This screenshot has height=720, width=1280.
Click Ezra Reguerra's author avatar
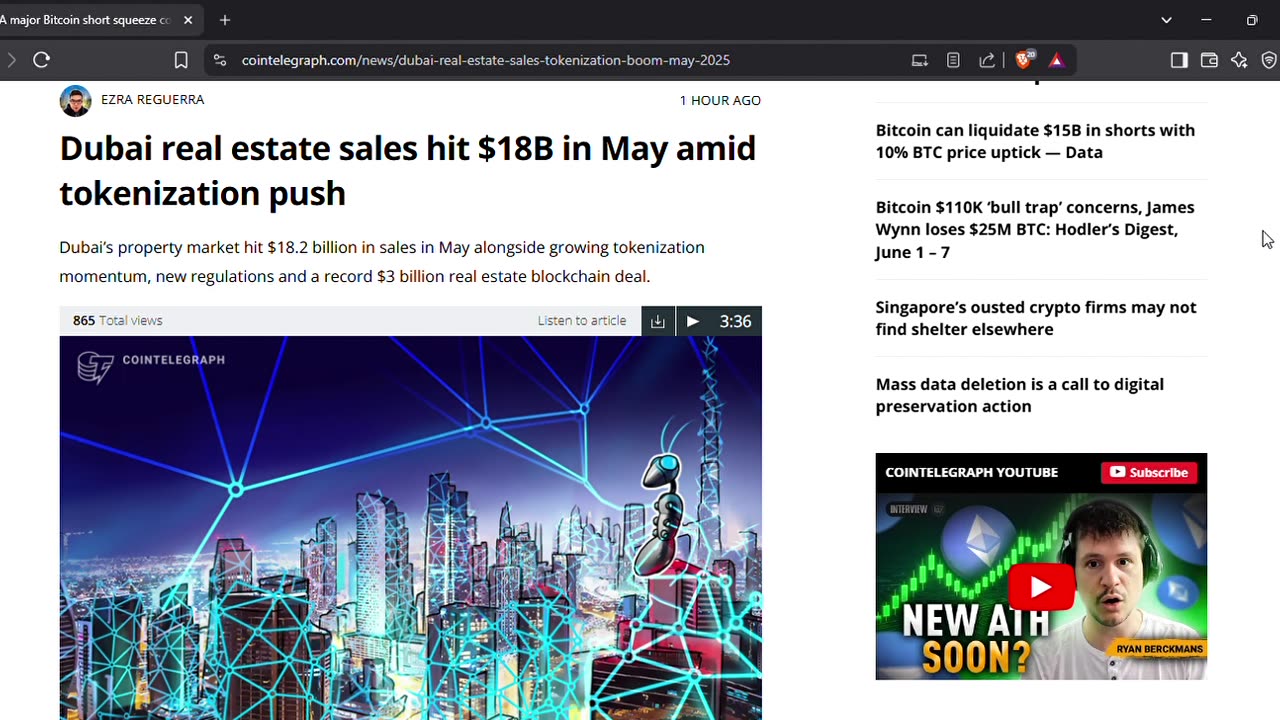(75, 101)
